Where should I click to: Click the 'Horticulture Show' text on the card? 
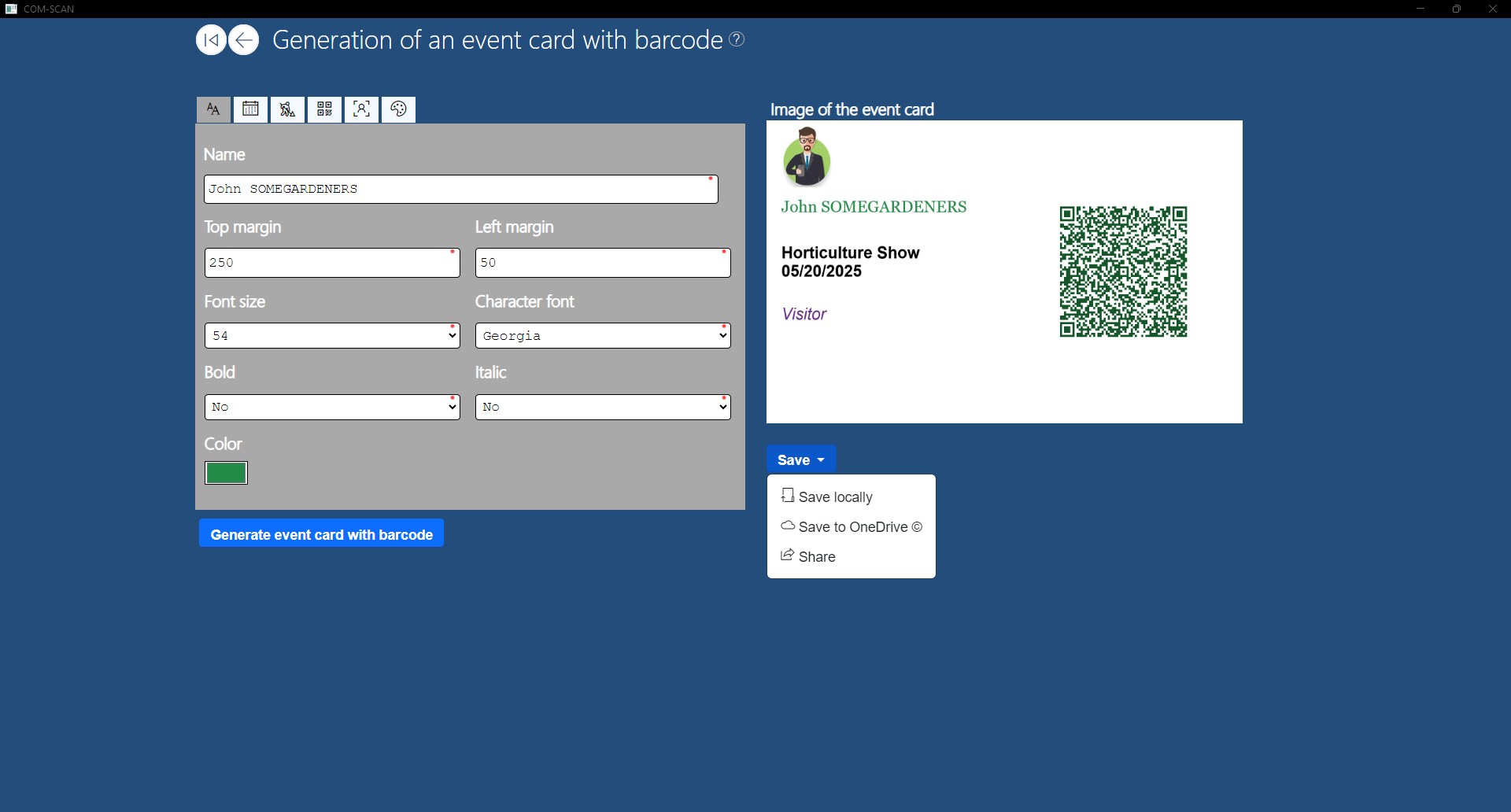(x=850, y=253)
